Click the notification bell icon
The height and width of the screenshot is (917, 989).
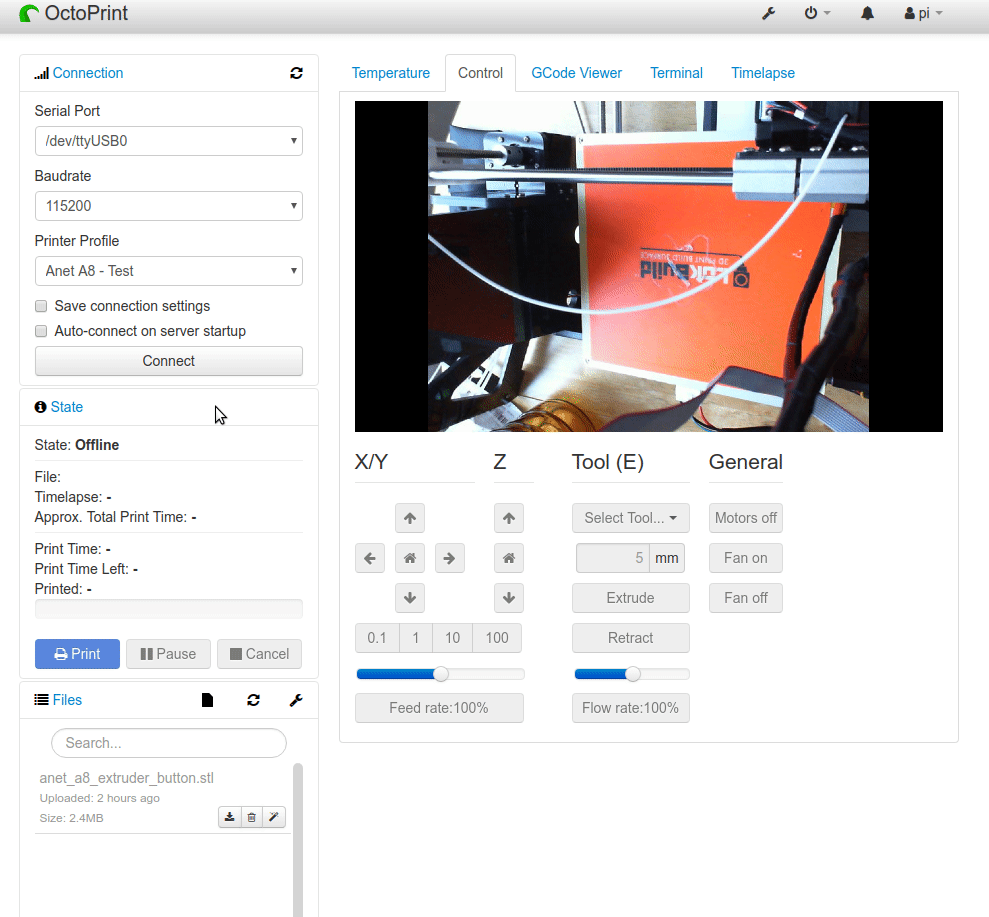coord(867,14)
